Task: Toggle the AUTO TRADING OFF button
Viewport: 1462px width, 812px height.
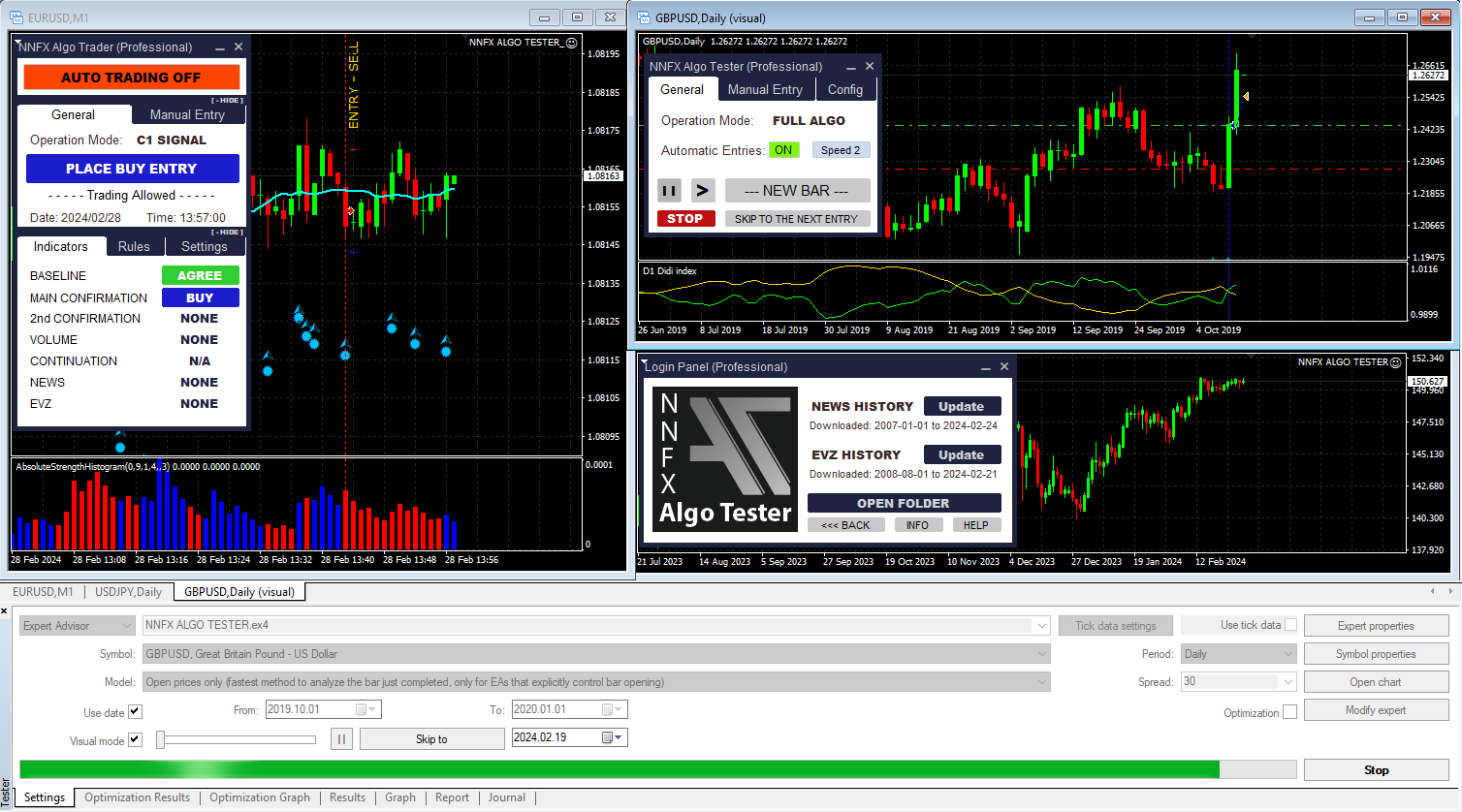Action: pos(131,78)
